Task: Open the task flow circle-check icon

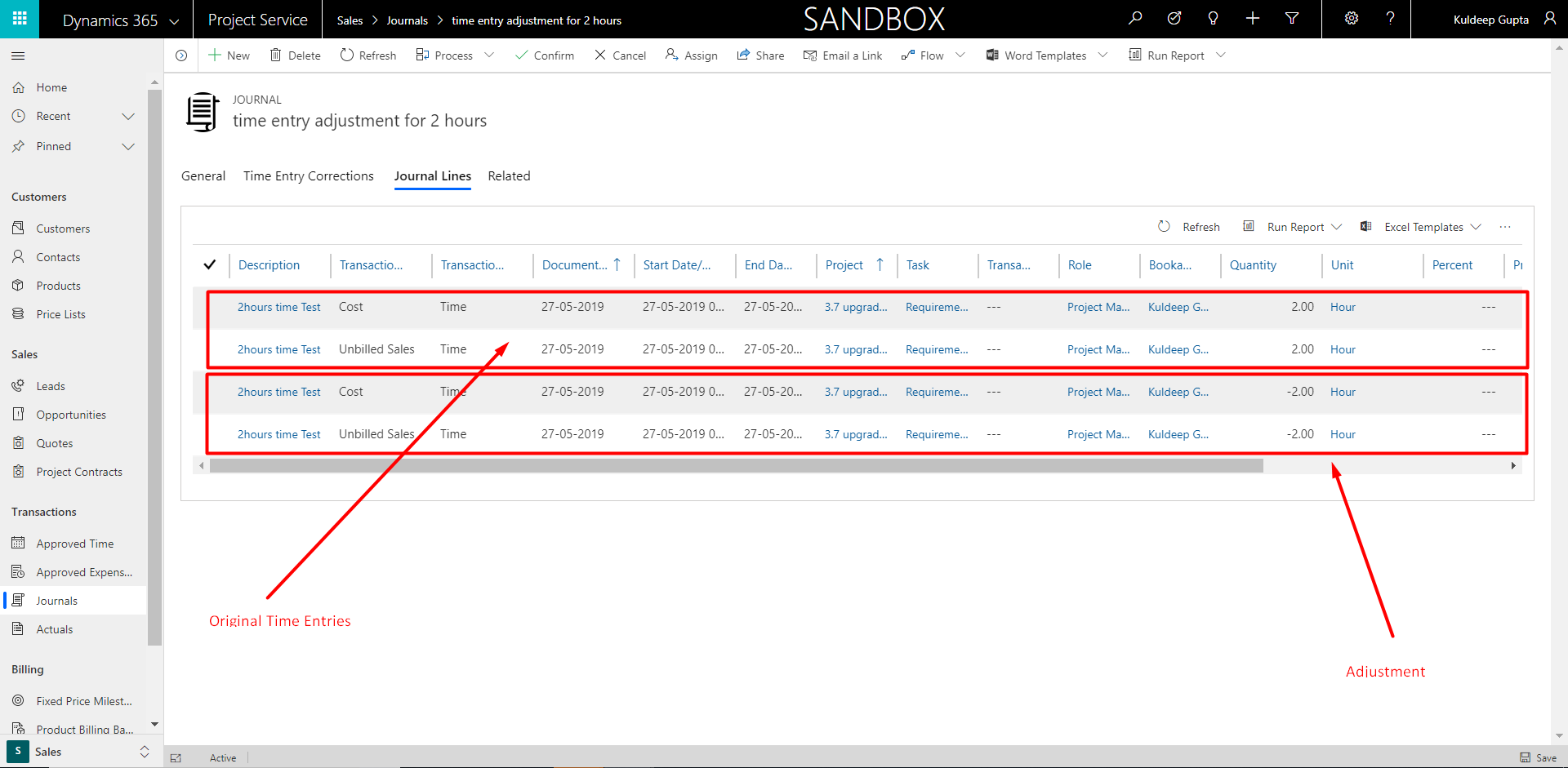Action: tap(1174, 19)
